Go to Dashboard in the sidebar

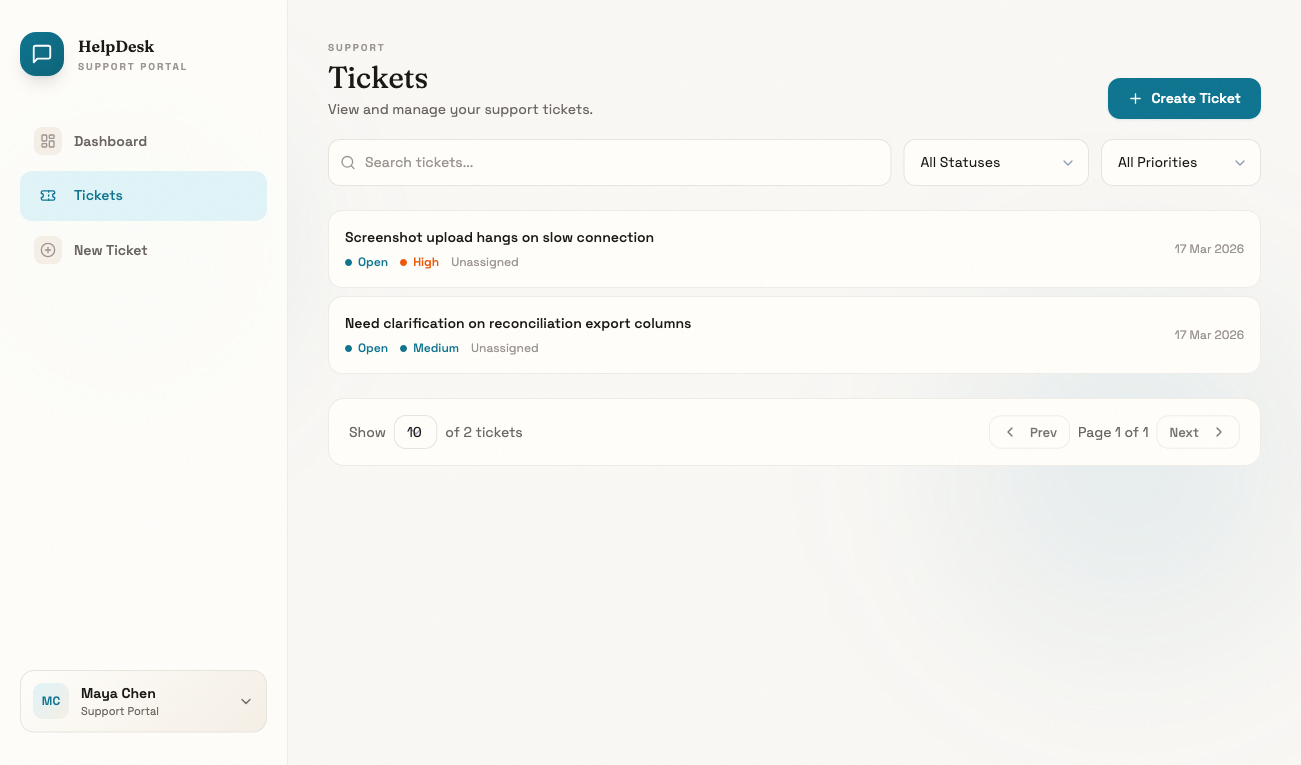point(110,141)
